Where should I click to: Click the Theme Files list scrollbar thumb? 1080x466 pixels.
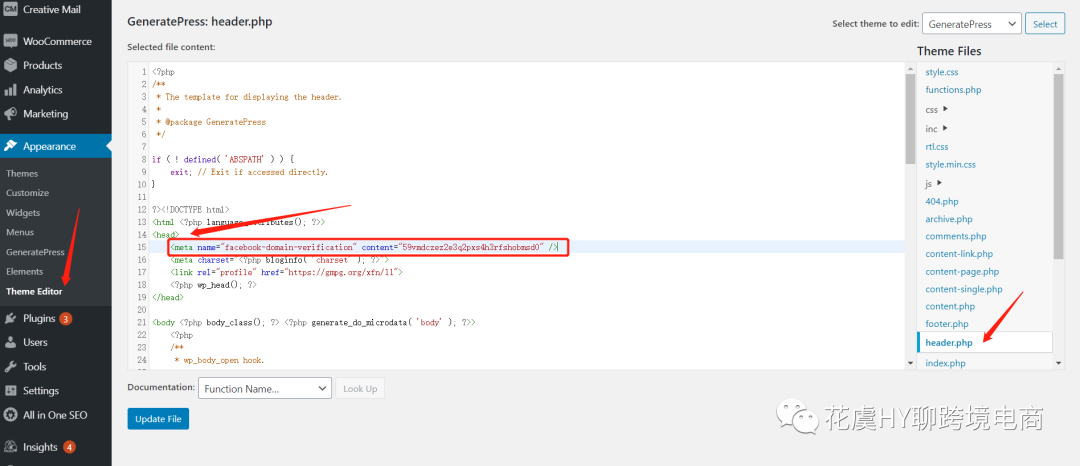[1059, 166]
